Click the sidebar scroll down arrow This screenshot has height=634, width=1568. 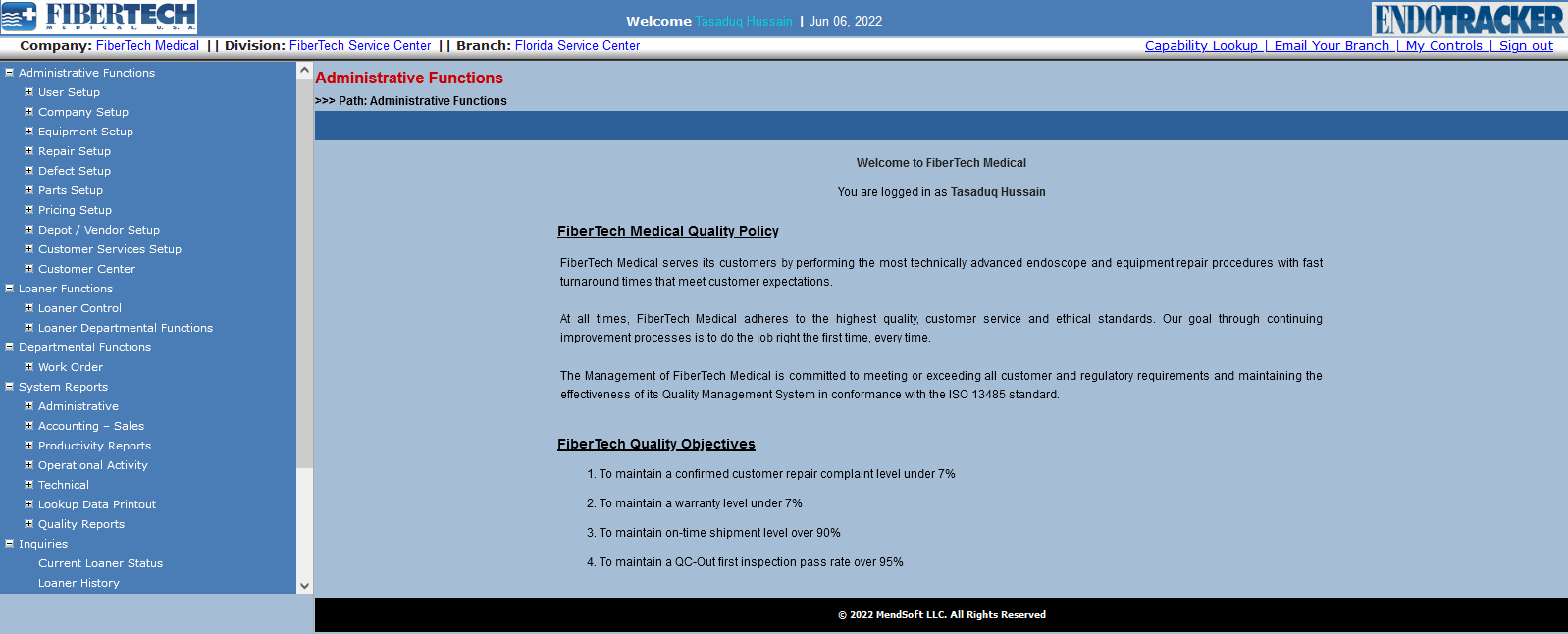(304, 586)
